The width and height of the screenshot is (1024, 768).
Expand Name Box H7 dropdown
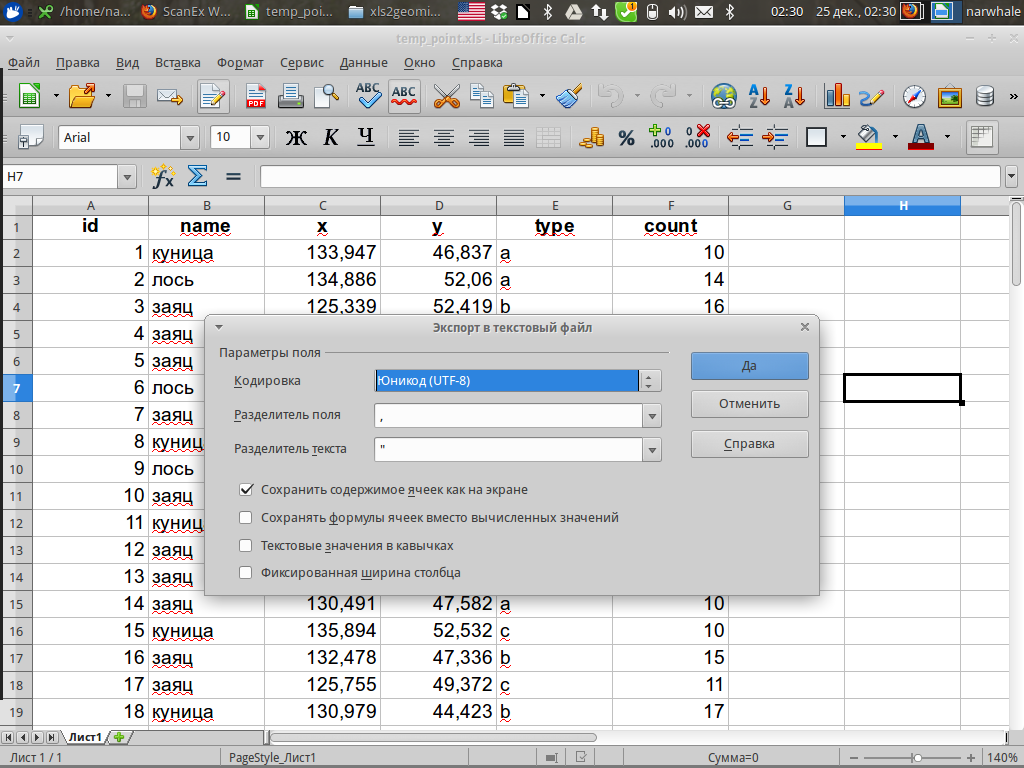[x=127, y=177]
